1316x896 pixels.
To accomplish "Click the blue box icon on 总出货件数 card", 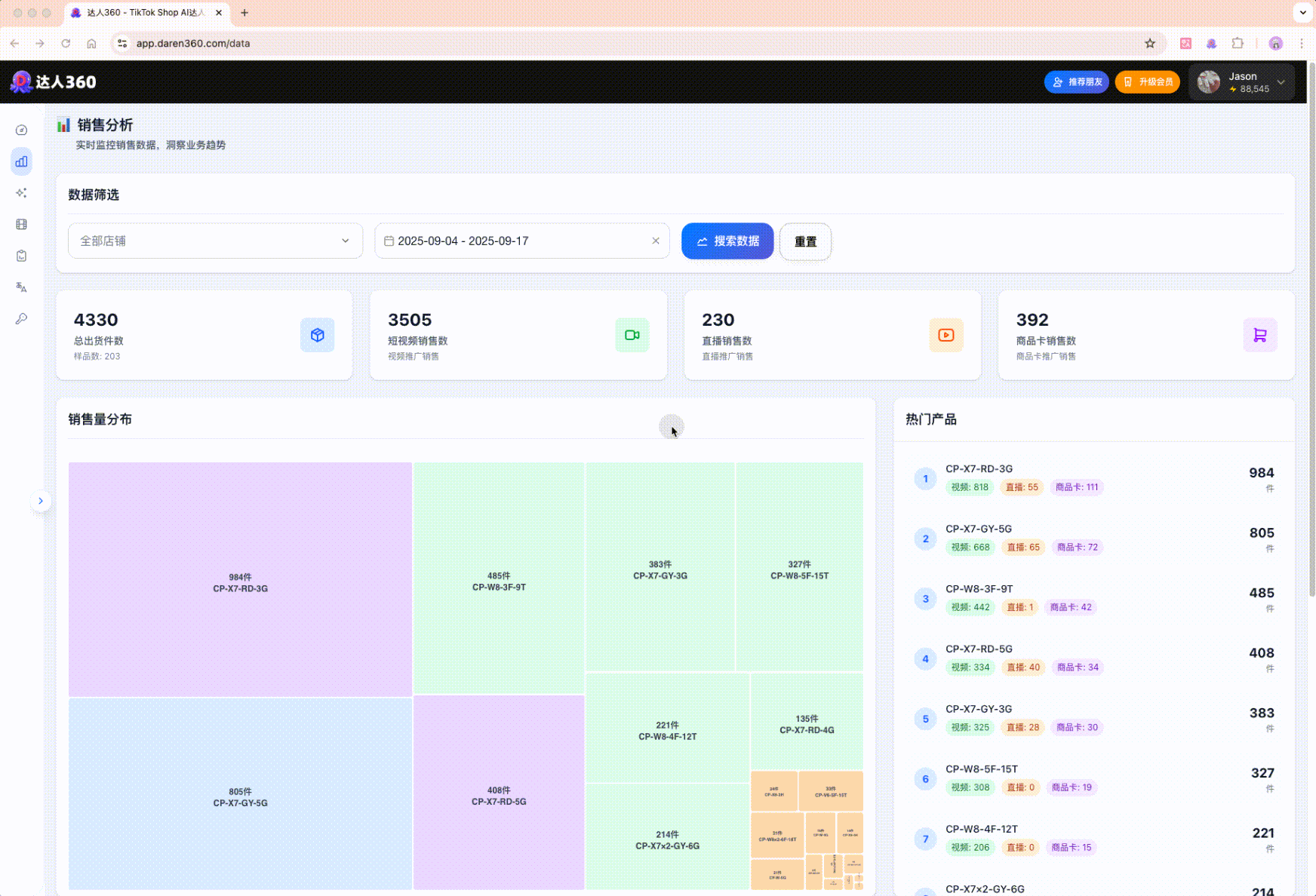I will [x=317, y=336].
